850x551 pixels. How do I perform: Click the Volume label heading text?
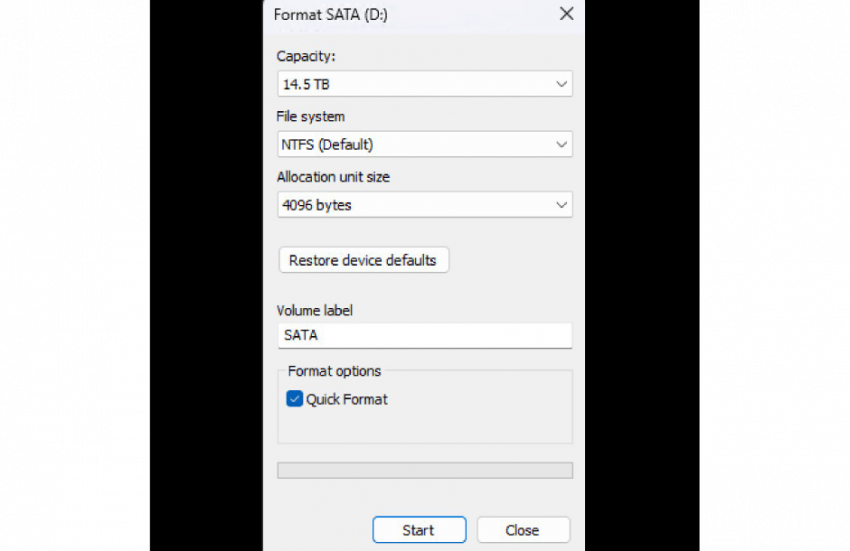click(314, 311)
